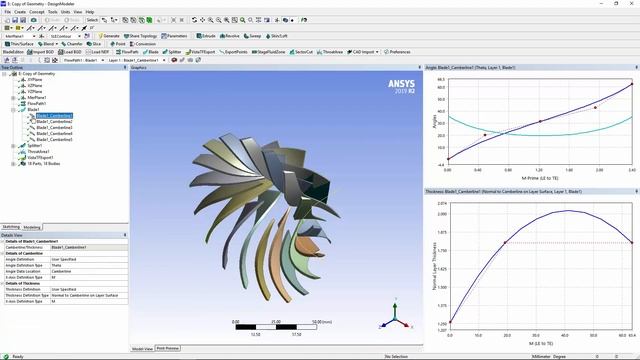This screenshot has height=360, width=640.
Task: Click the ThroatArea tool in the toolbar
Action: click(330, 52)
